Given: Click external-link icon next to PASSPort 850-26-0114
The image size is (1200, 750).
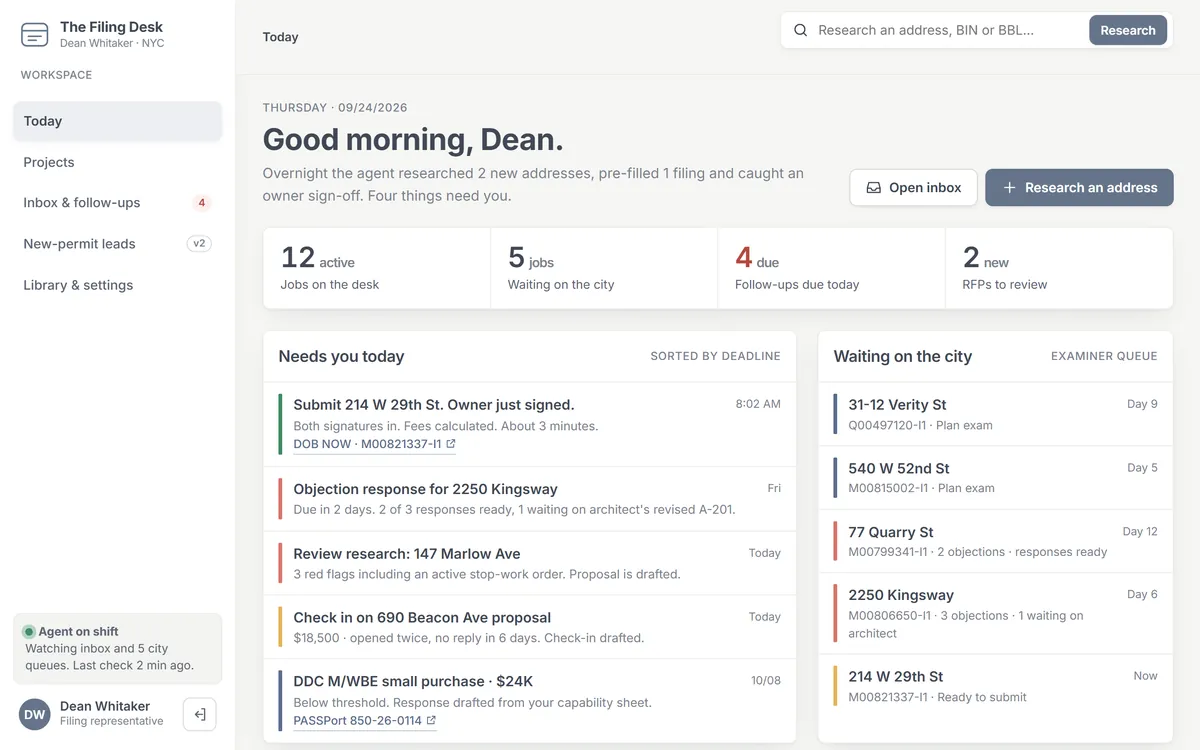Looking at the screenshot, I should [x=431, y=720].
